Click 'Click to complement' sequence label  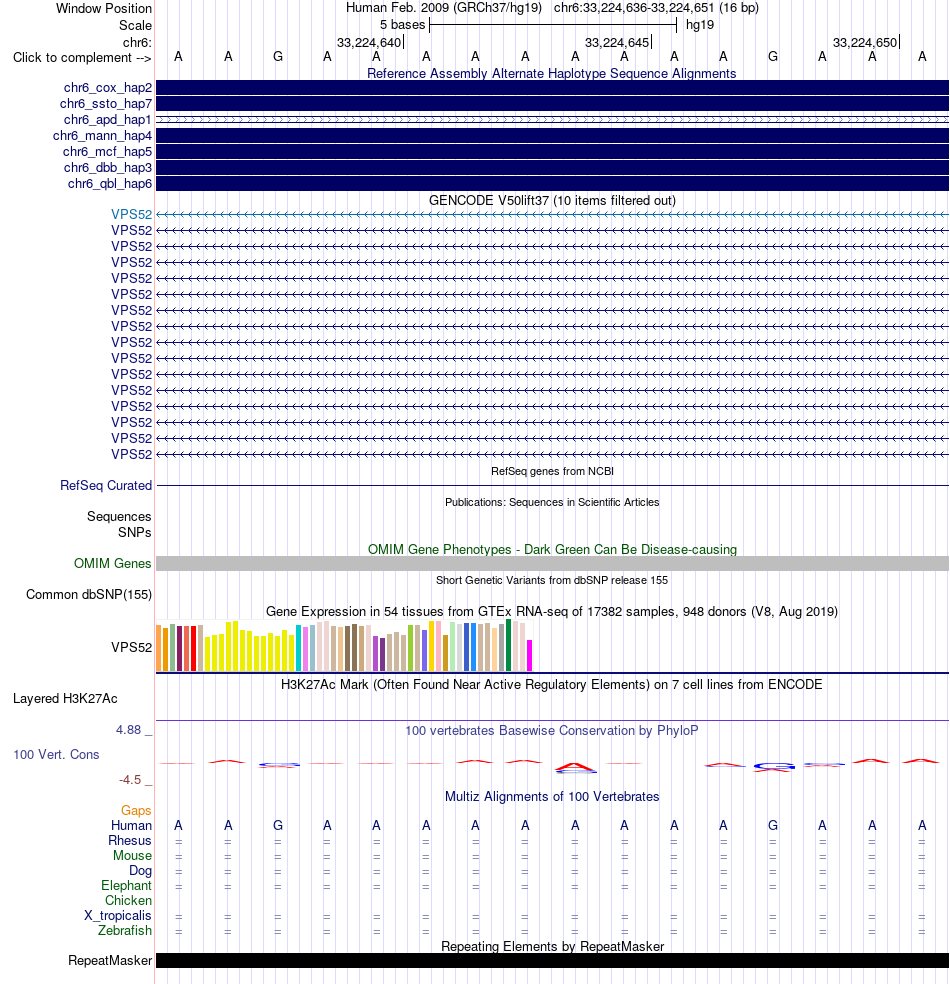(82, 57)
